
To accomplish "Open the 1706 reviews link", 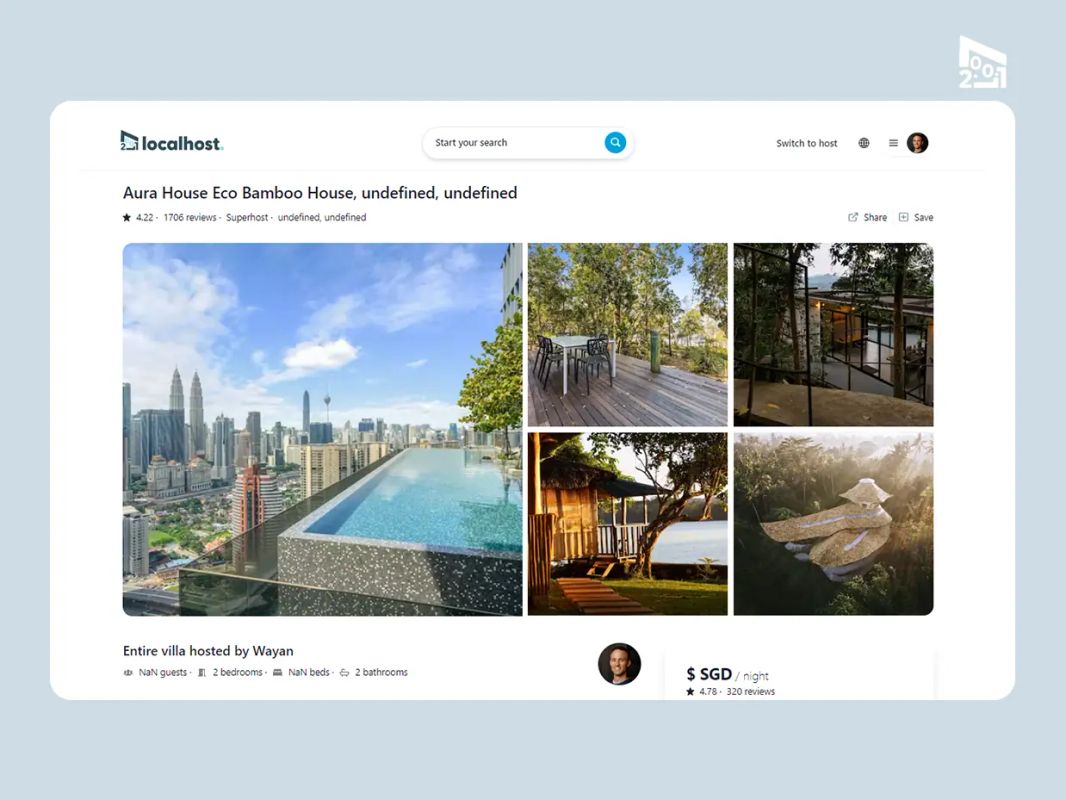I will (190, 218).
